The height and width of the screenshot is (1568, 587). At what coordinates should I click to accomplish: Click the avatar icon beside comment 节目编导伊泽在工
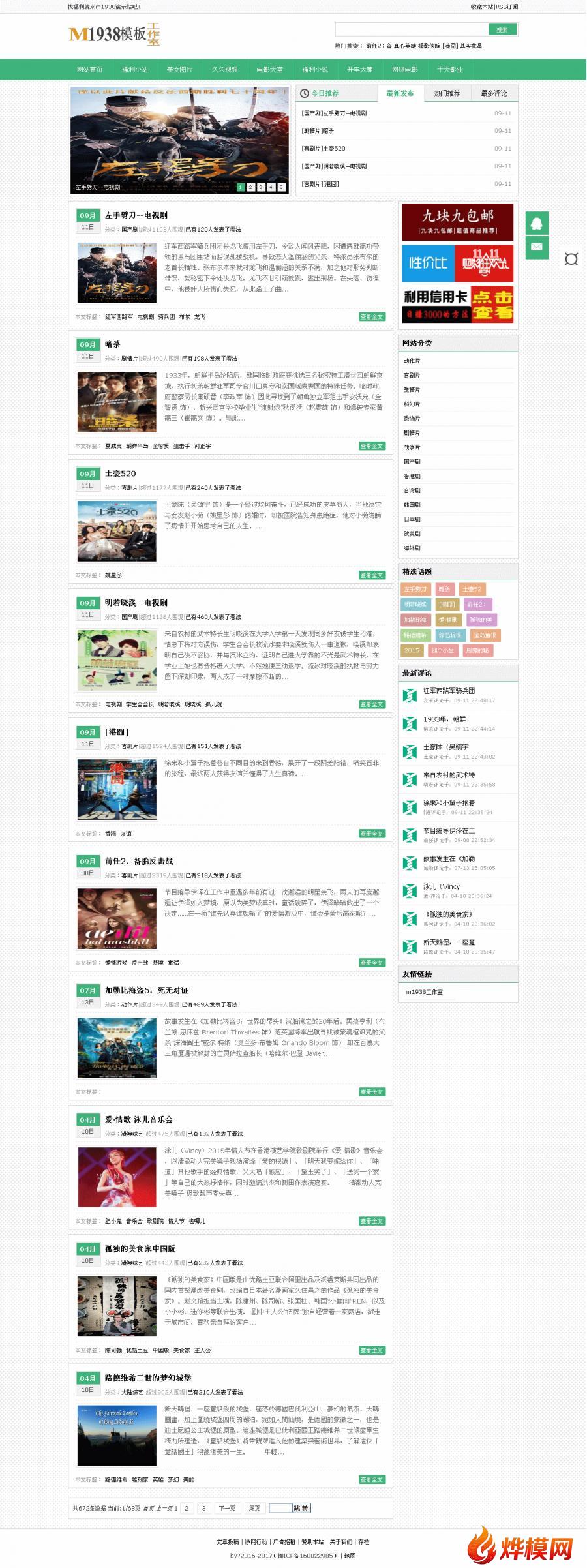pyautogui.click(x=410, y=835)
